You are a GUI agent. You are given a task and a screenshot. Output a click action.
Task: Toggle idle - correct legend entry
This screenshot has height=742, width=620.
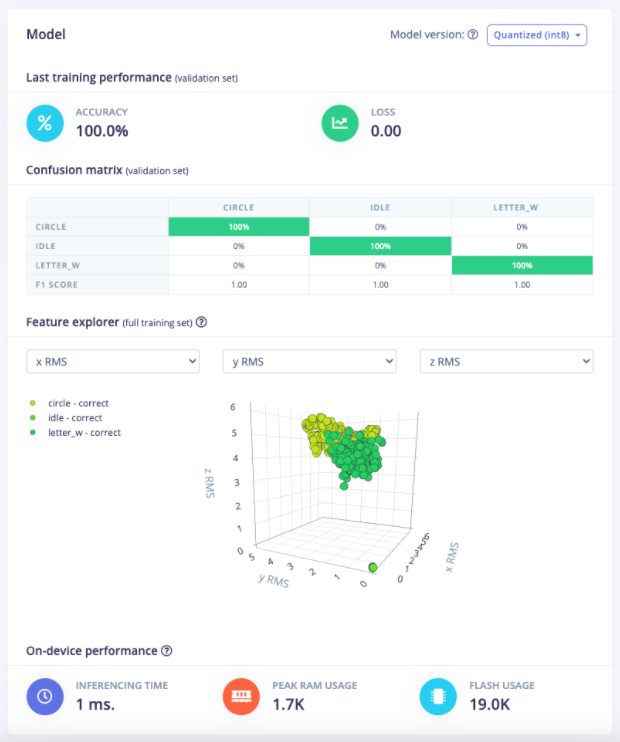coord(70,418)
